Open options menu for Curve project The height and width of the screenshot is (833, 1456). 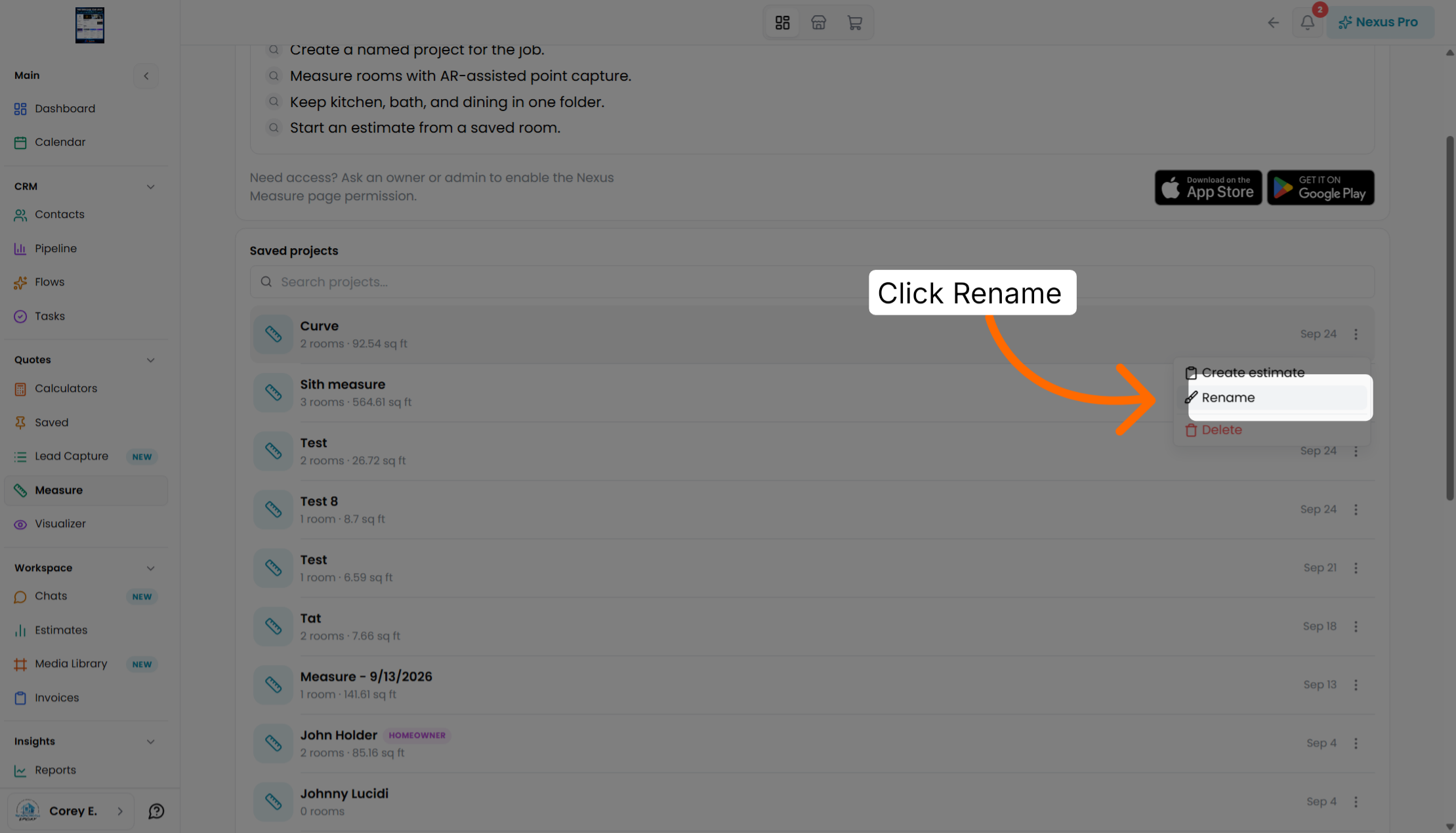click(1356, 334)
